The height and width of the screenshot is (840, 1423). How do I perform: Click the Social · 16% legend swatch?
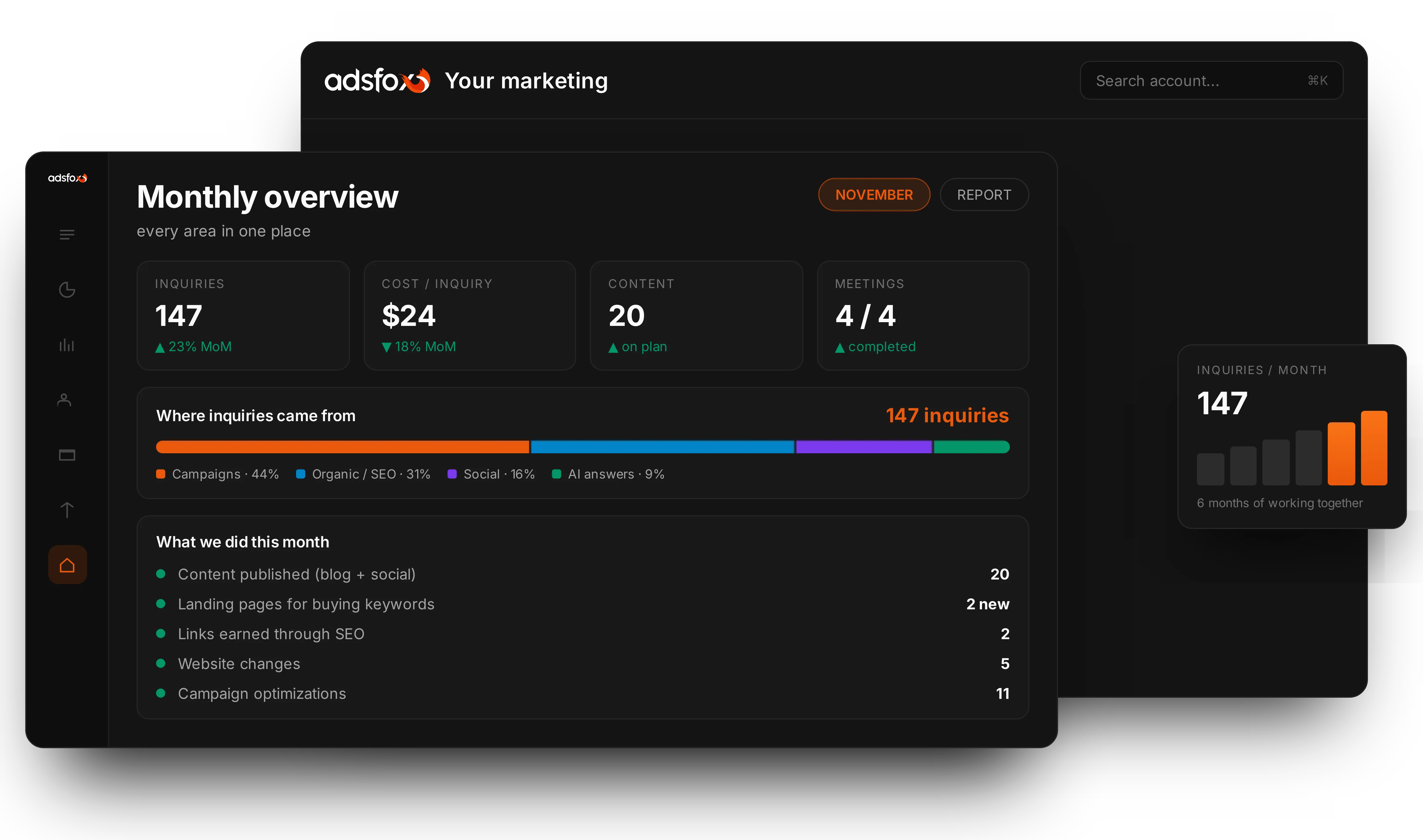pyautogui.click(x=452, y=474)
